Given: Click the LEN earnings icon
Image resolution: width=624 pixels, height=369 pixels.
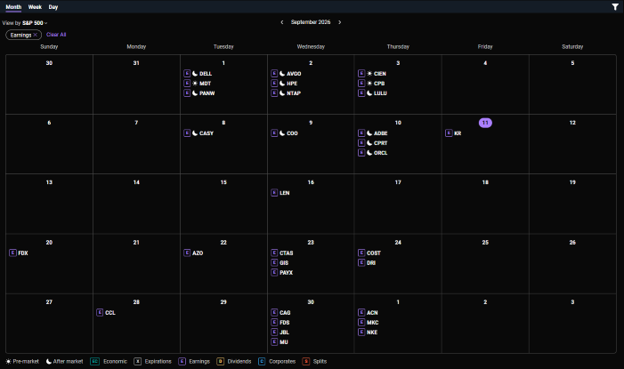Looking at the screenshot, I should 274,193.
